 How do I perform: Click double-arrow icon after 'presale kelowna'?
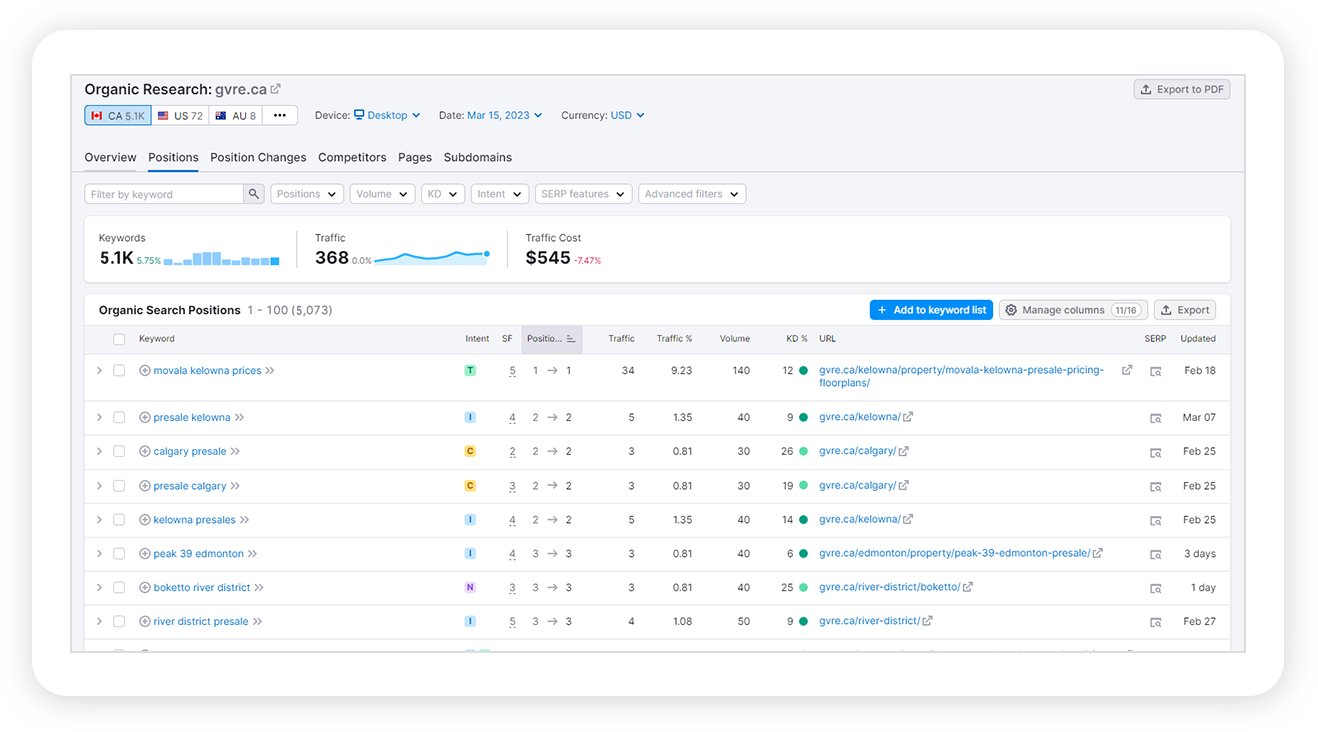pos(239,417)
